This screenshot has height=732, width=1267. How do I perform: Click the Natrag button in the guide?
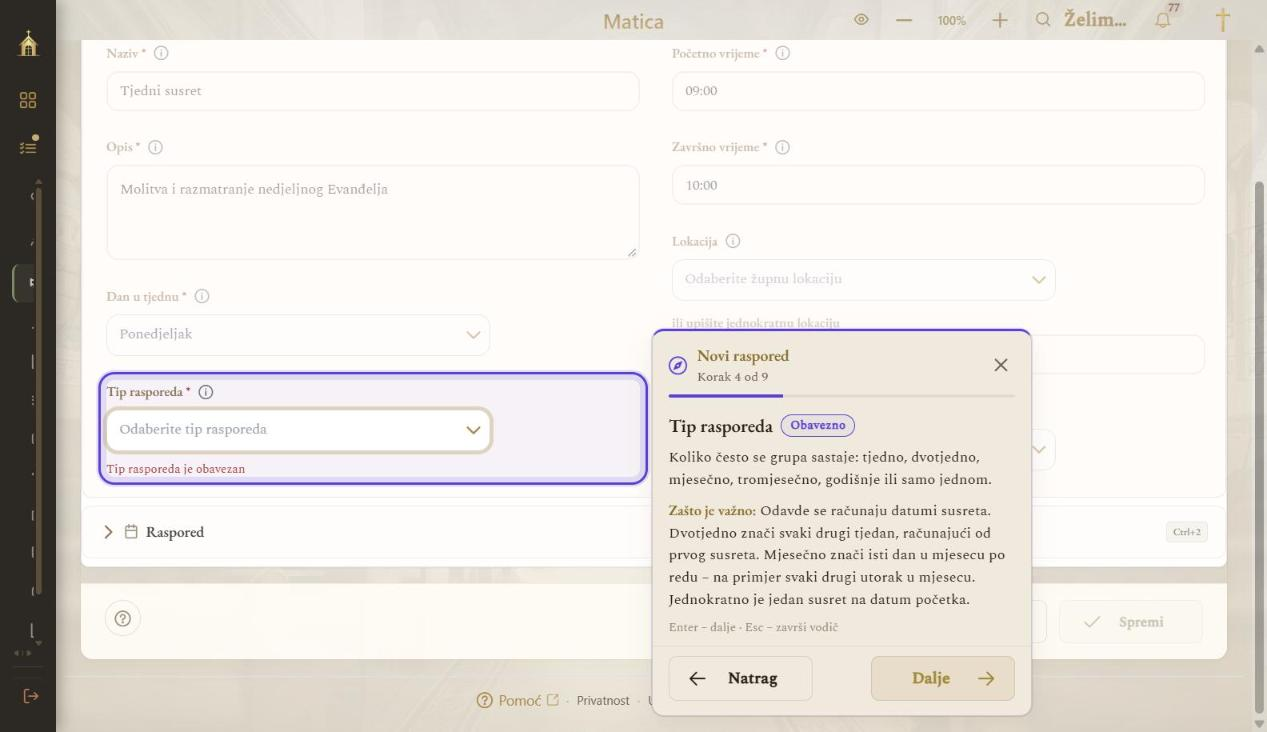point(741,678)
